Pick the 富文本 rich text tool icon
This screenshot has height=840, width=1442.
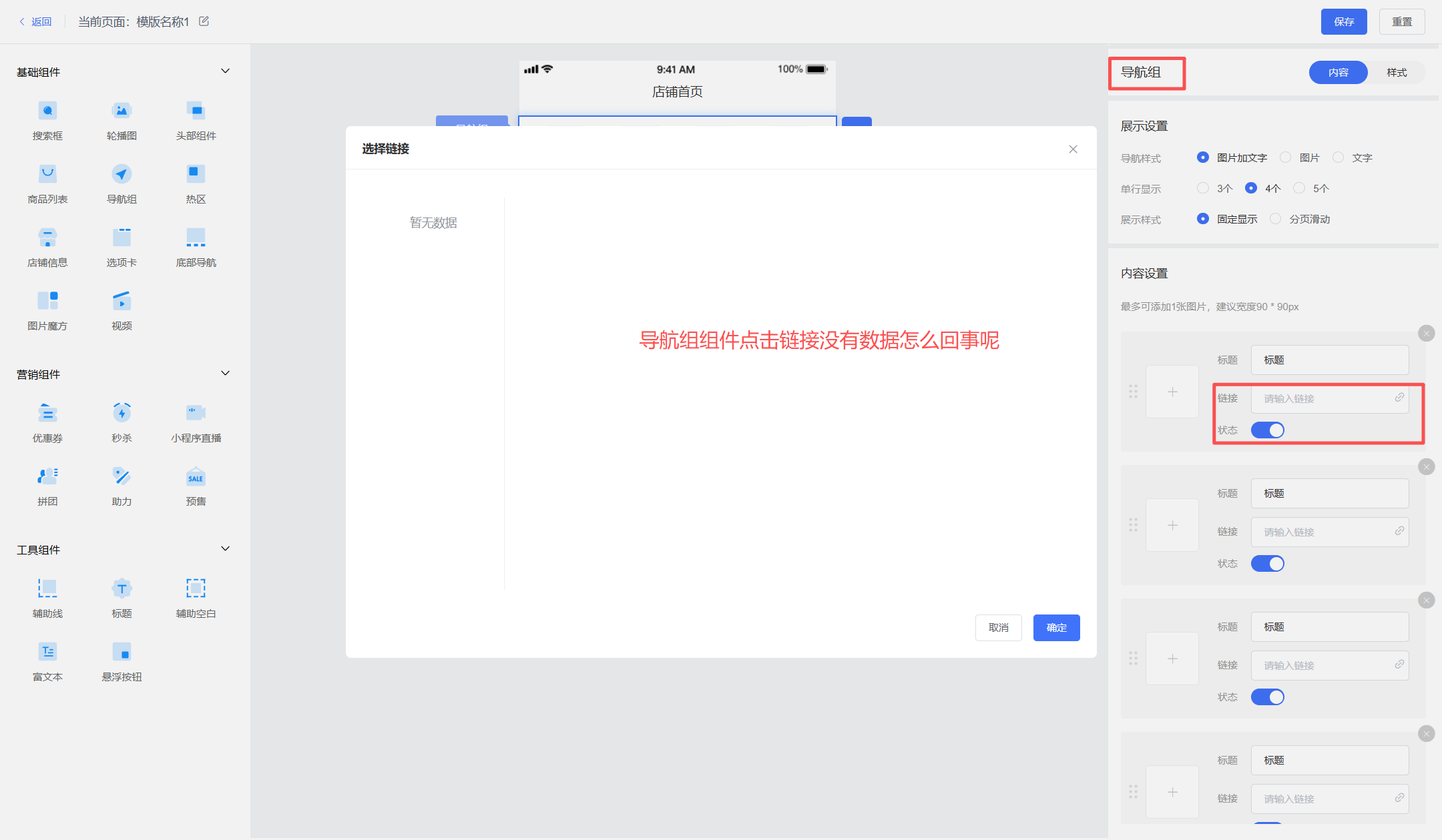tap(47, 652)
